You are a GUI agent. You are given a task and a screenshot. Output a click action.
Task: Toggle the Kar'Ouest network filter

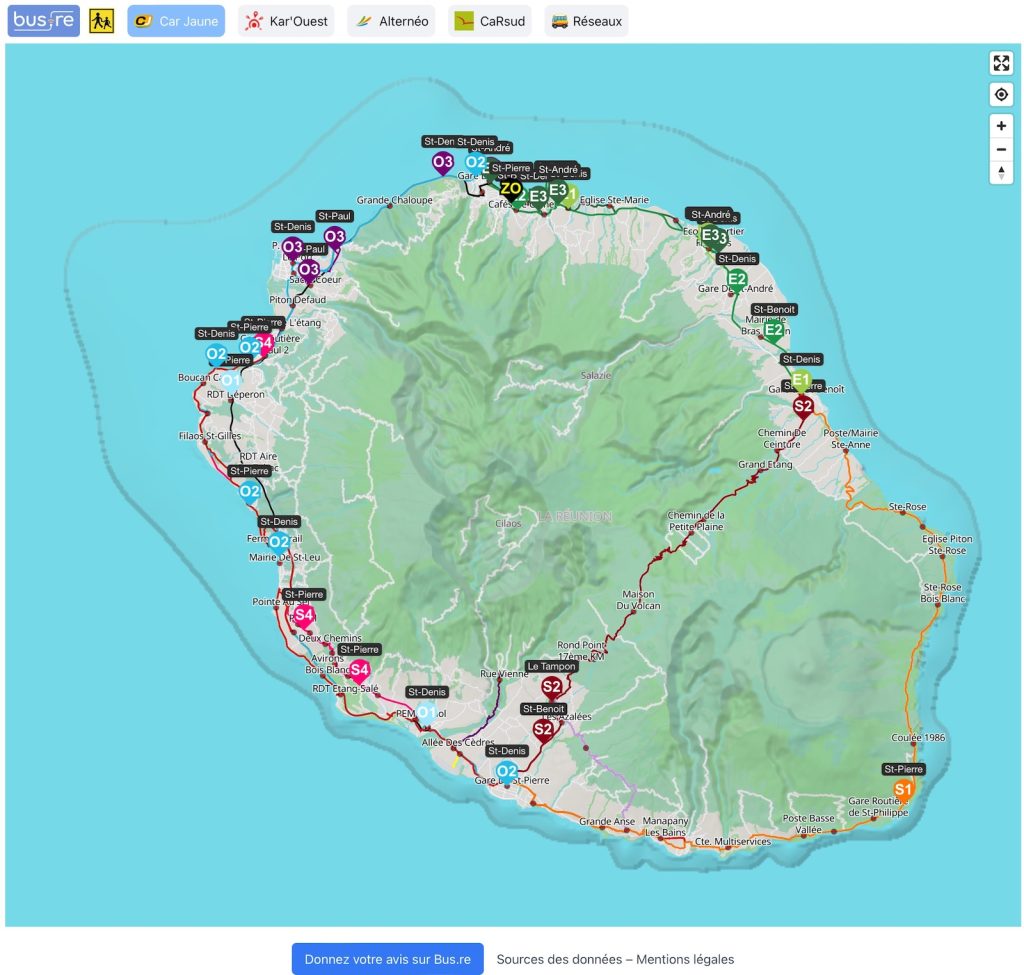[286, 21]
